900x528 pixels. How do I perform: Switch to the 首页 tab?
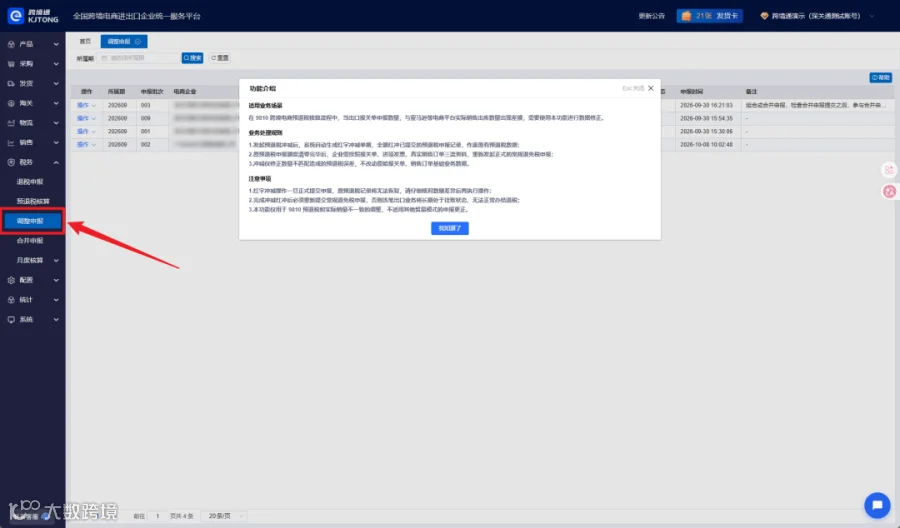click(x=85, y=41)
